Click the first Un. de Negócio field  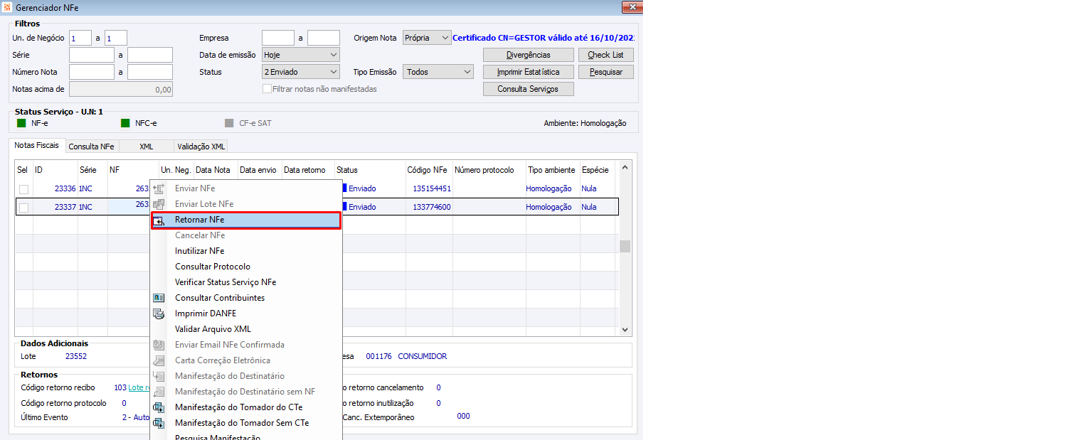tap(81, 38)
